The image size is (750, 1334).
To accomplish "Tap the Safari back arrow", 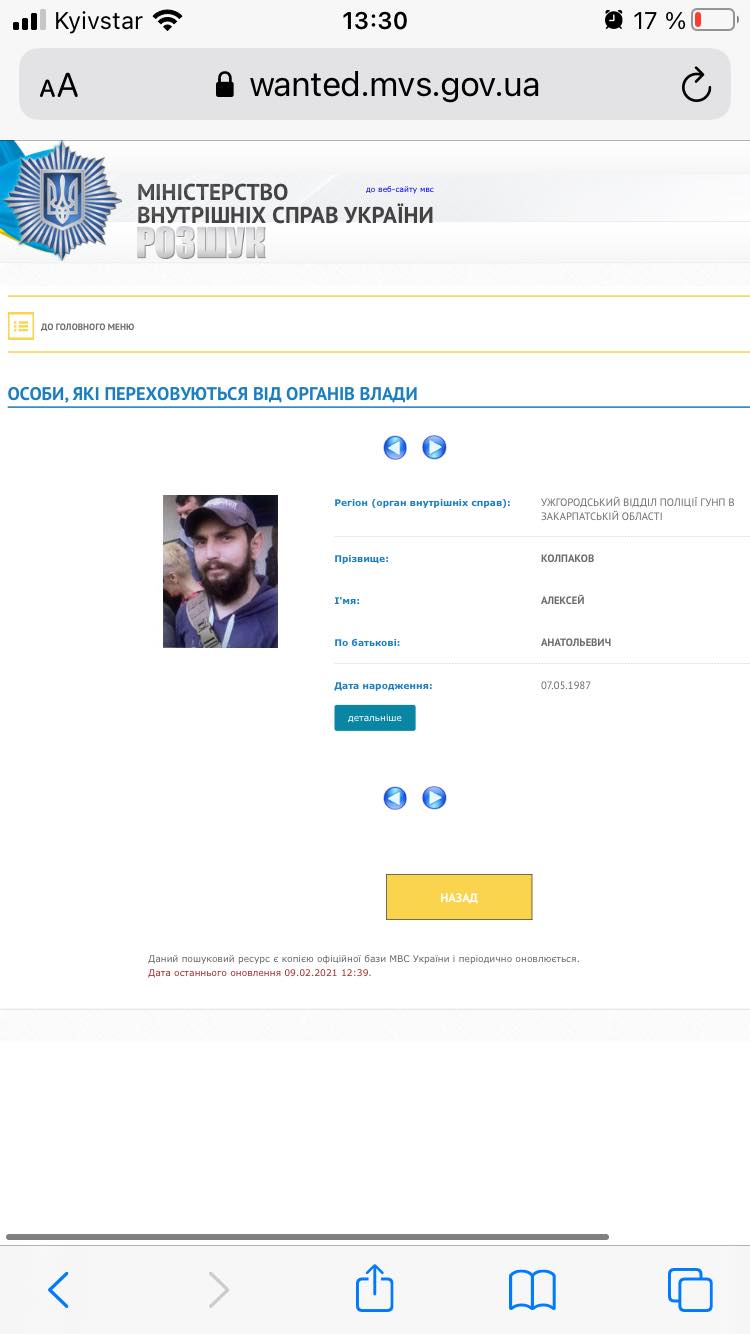I will point(58,1290).
